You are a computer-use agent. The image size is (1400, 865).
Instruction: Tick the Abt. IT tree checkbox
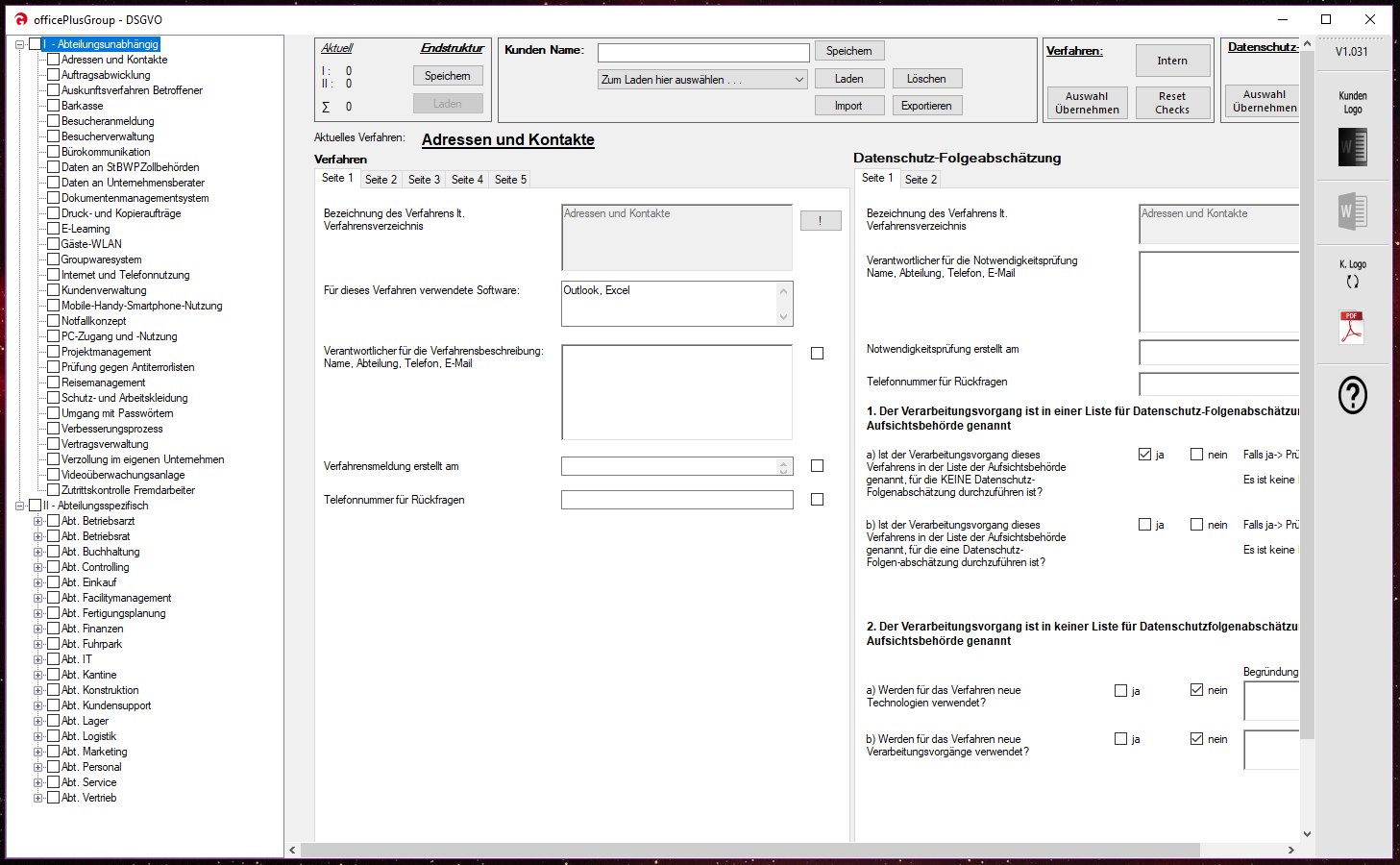tap(54, 659)
